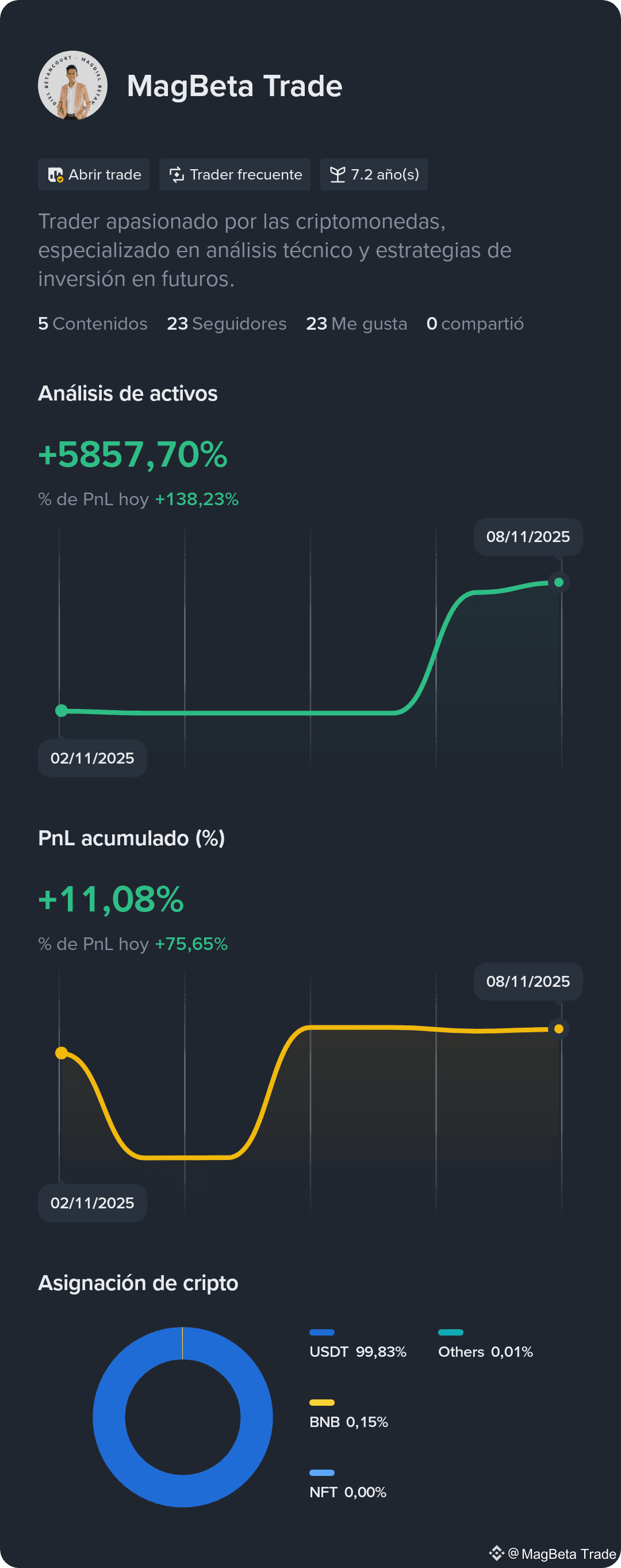Click green start point of asset chart
The image size is (621, 1568).
tap(62, 711)
